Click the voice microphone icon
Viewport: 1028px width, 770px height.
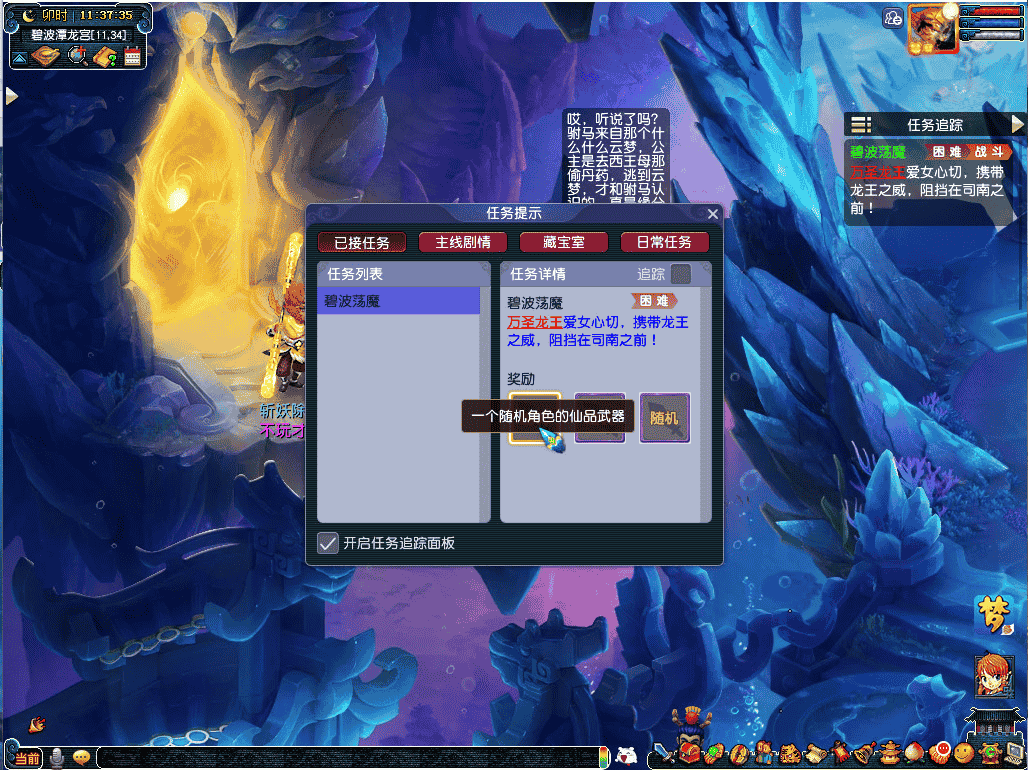[57, 758]
